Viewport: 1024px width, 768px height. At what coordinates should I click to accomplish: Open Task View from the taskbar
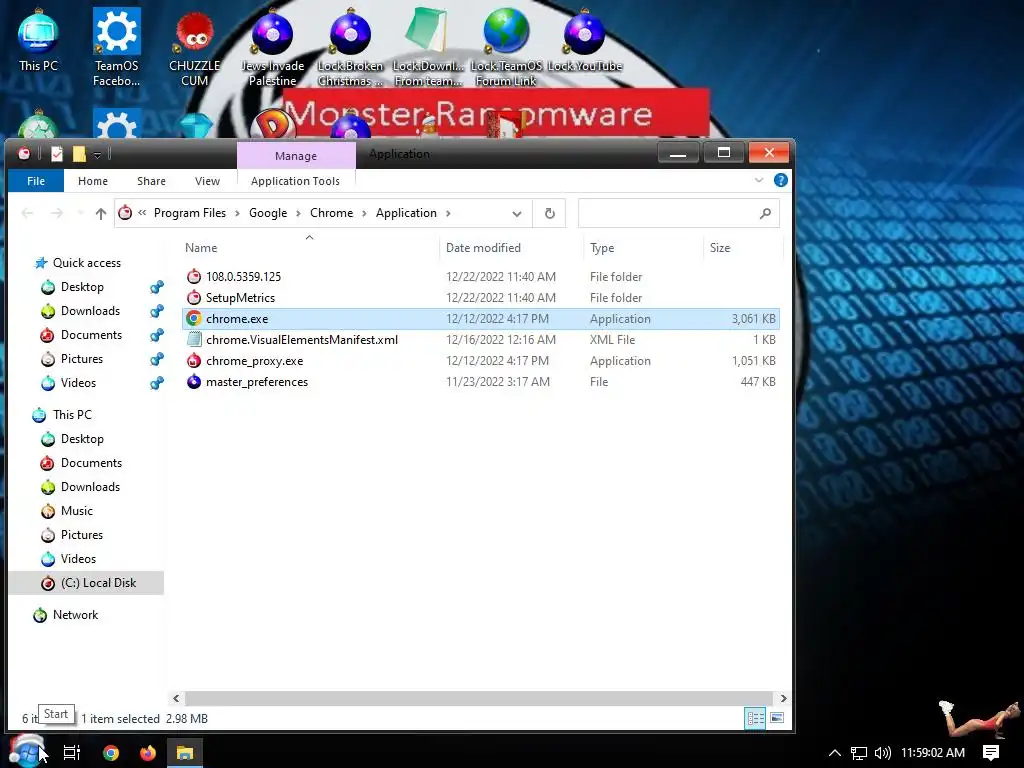72,753
